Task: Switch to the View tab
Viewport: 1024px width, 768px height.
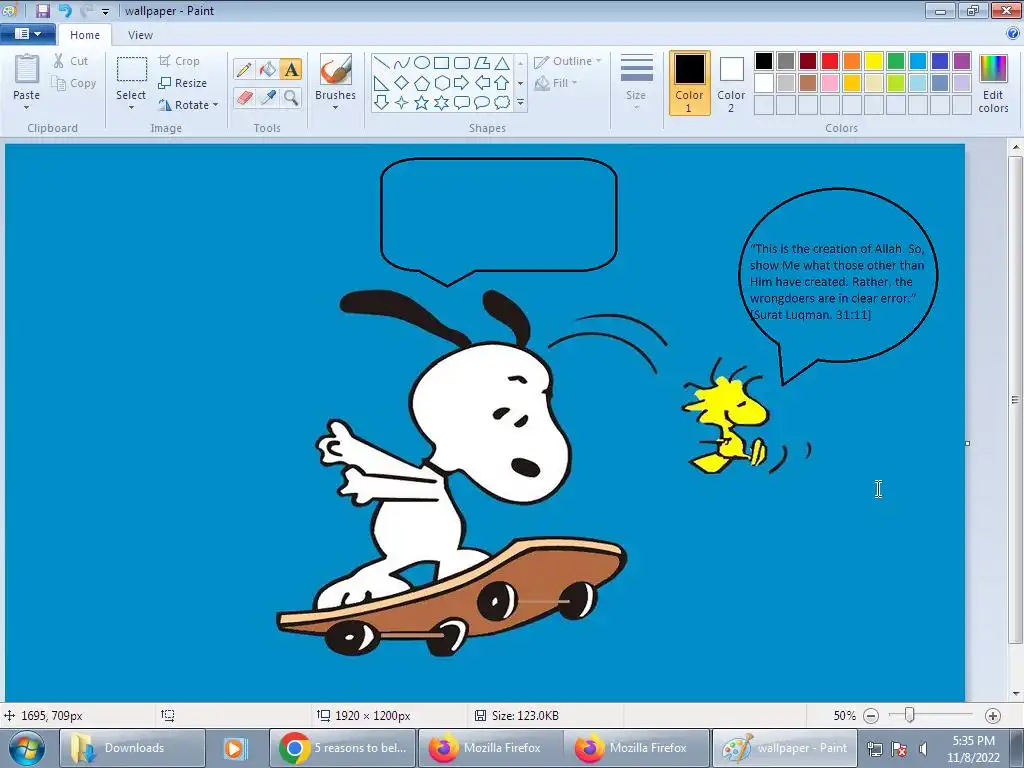Action: point(140,35)
